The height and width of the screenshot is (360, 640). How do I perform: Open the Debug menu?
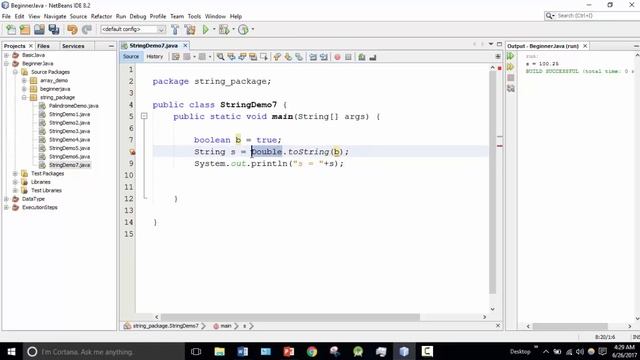point(138,16)
